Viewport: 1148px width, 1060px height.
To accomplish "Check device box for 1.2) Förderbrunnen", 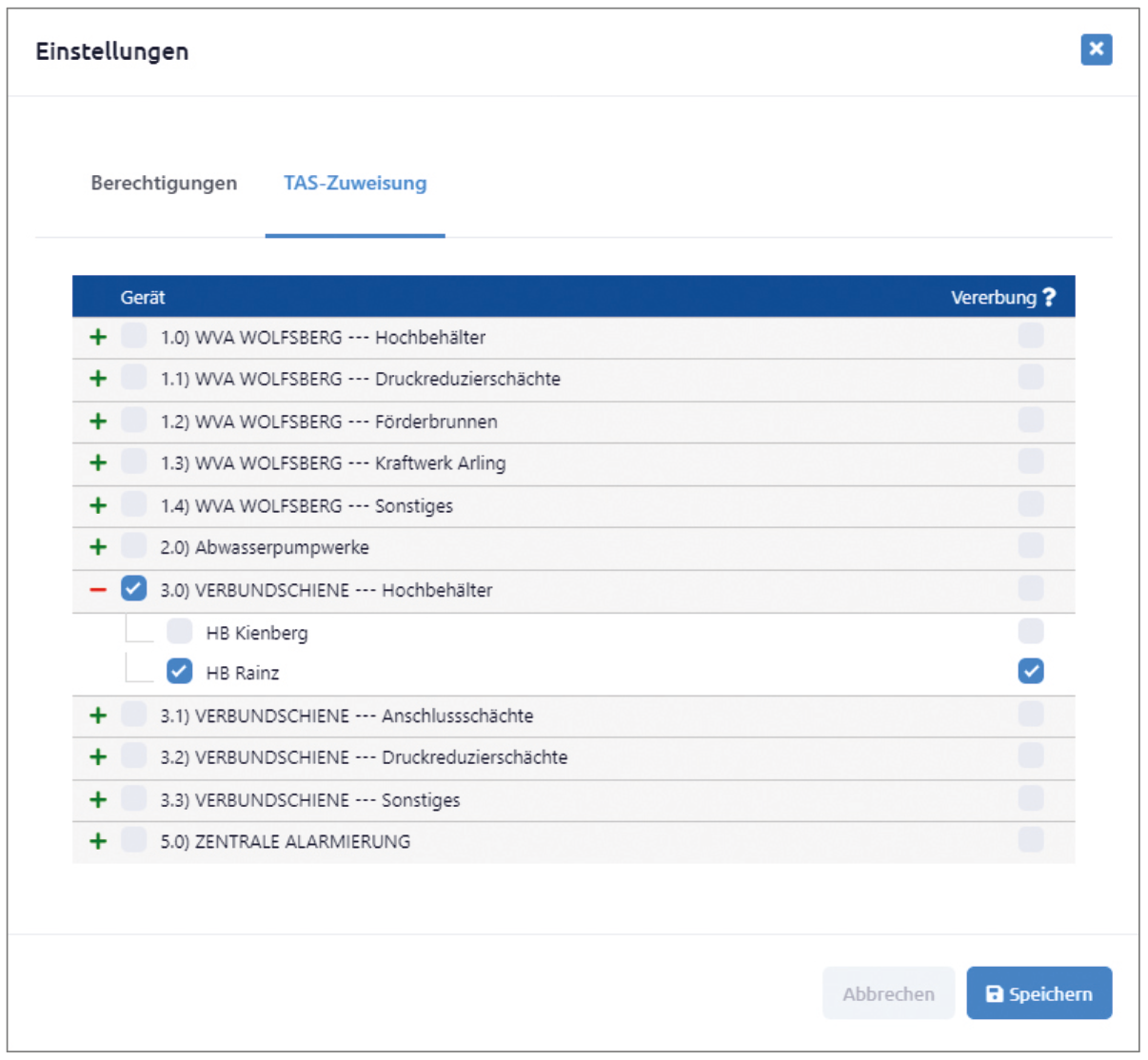I will pos(133,420).
